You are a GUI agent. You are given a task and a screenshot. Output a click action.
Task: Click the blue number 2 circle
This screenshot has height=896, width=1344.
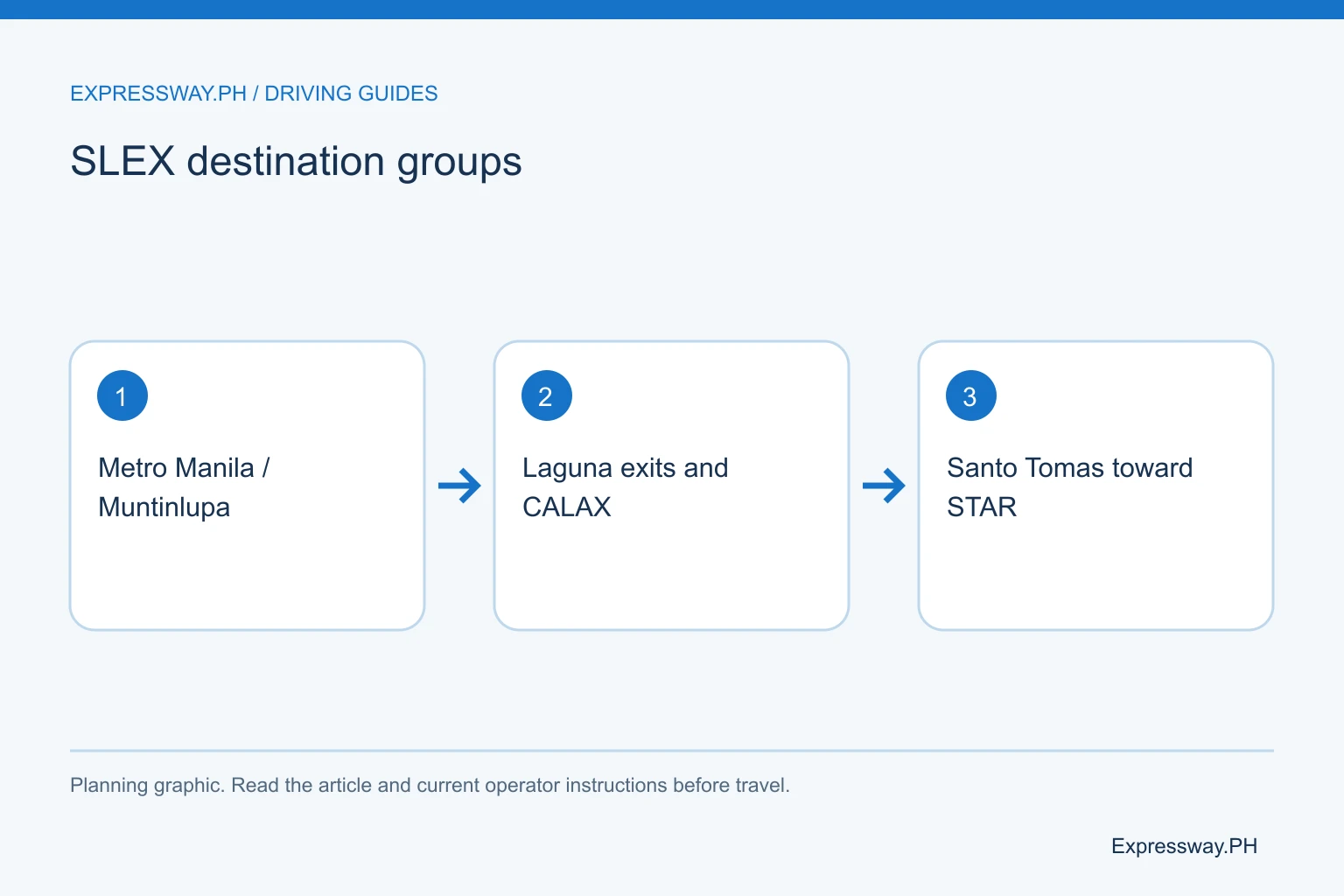tap(547, 395)
